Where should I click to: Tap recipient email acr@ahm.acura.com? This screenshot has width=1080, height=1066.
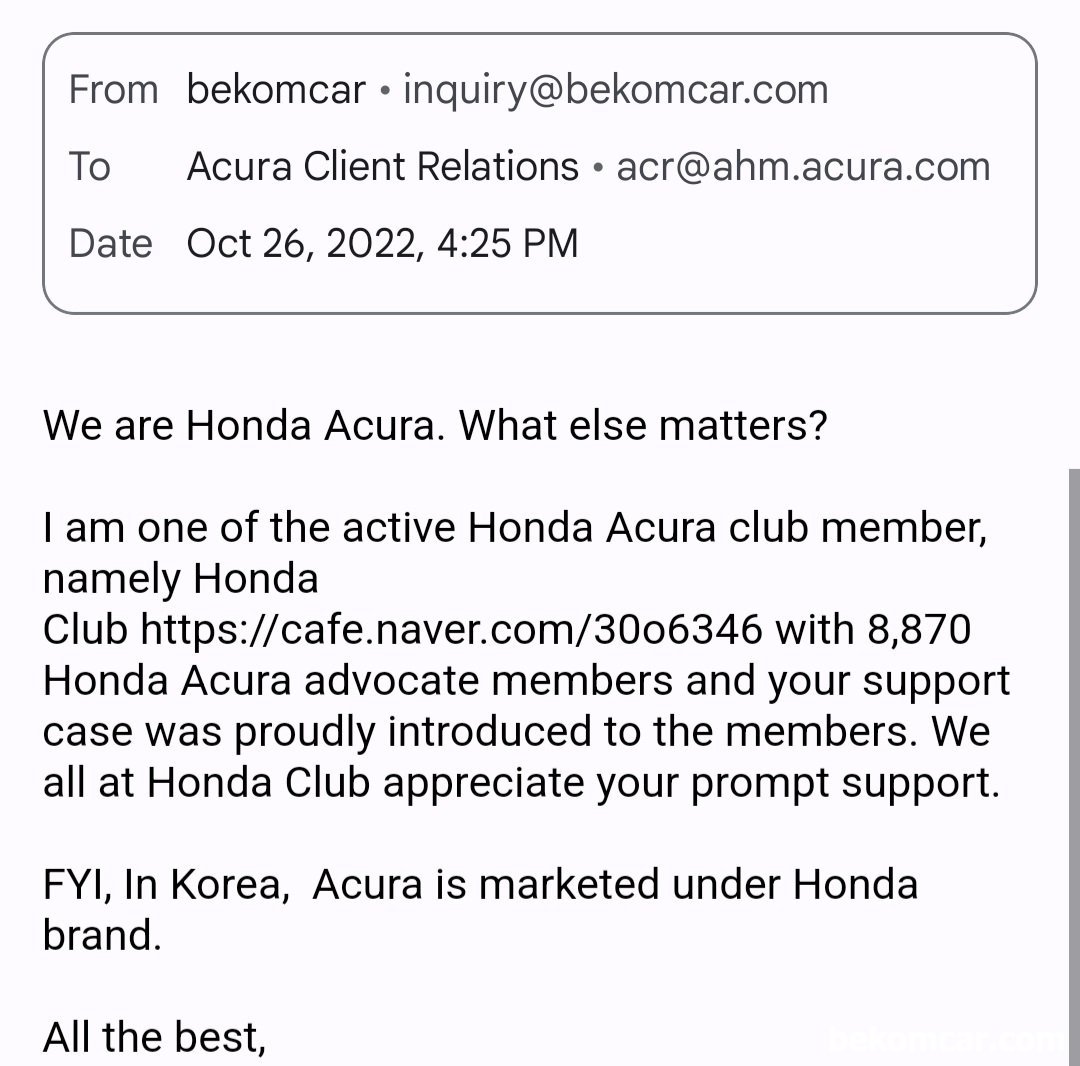(803, 167)
